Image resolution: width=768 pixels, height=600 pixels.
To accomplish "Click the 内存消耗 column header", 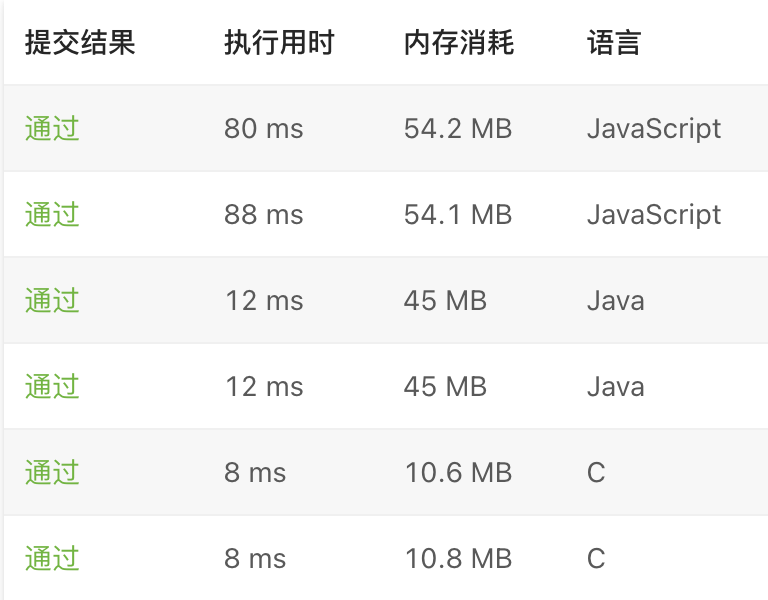I will point(459,43).
